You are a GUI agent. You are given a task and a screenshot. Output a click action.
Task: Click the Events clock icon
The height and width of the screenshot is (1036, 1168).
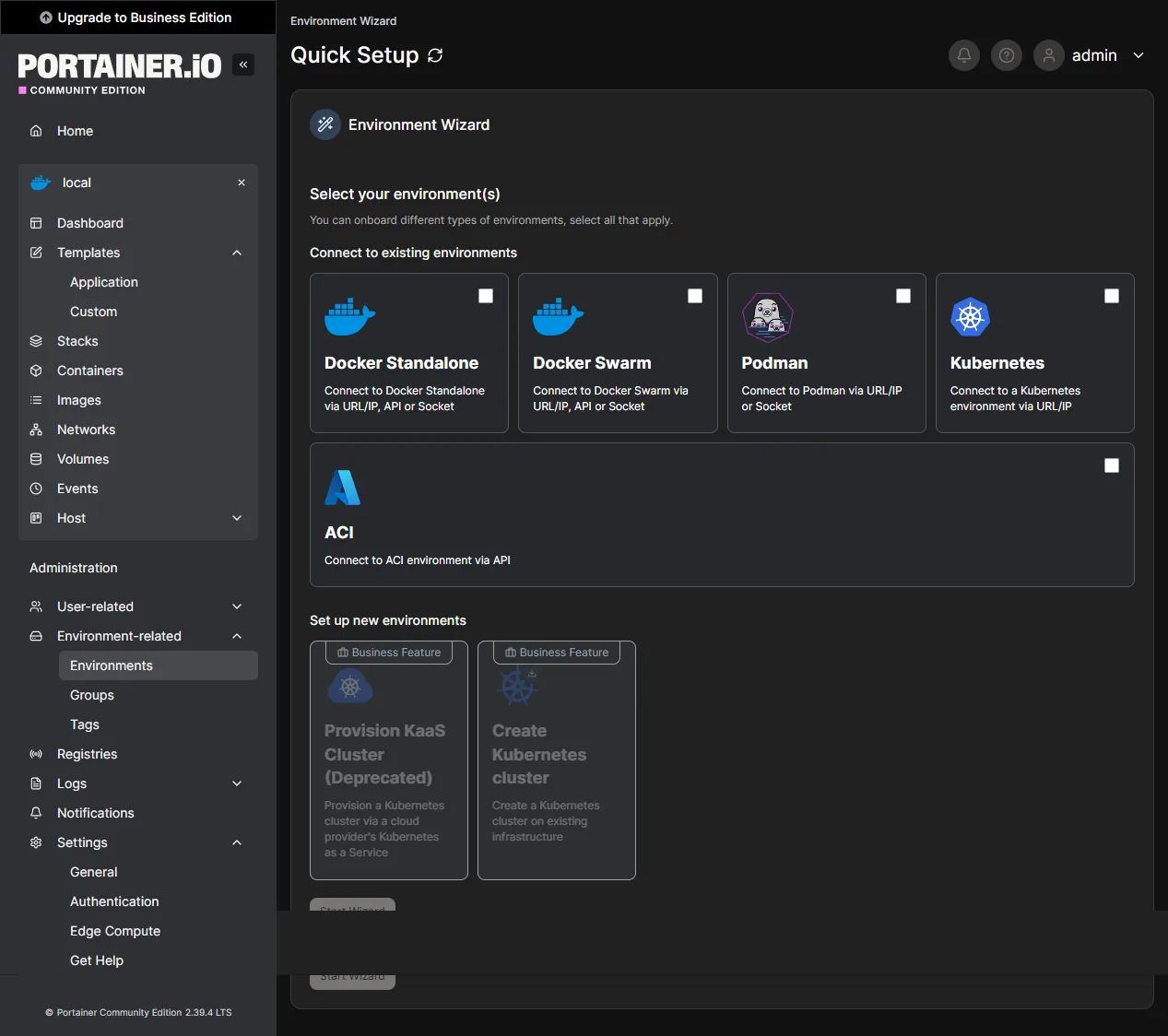click(x=36, y=489)
